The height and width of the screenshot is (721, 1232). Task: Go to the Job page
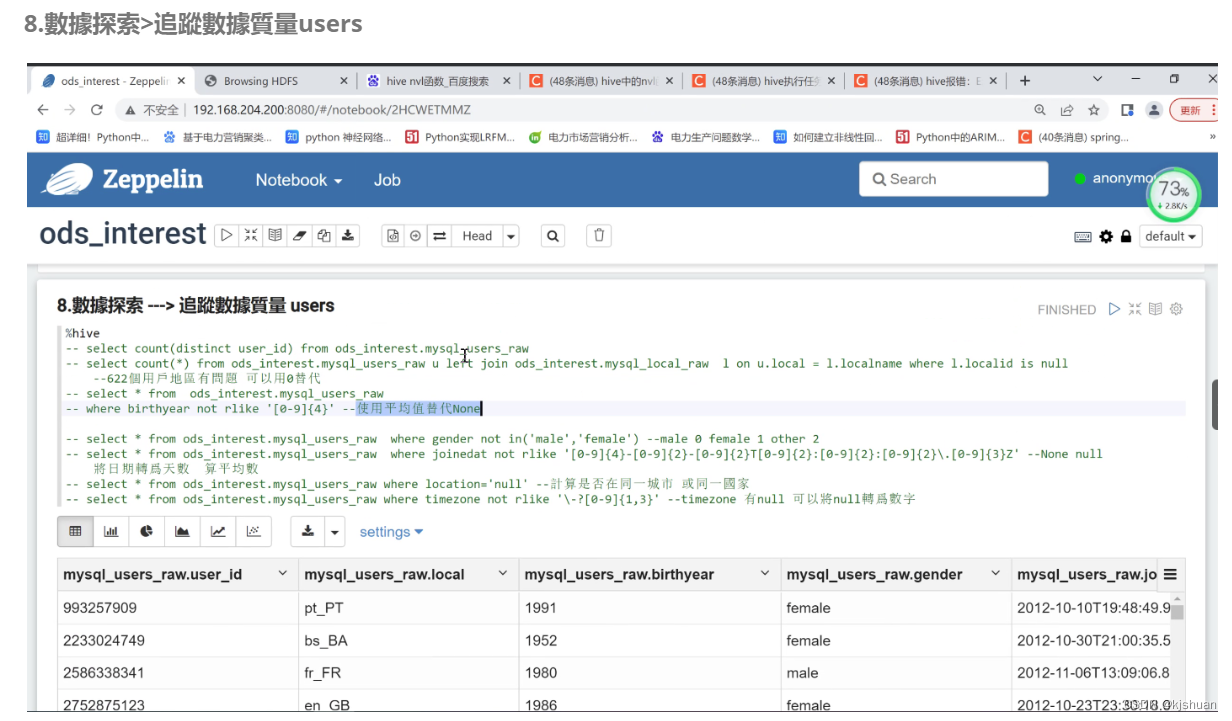[x=387, y=180]
